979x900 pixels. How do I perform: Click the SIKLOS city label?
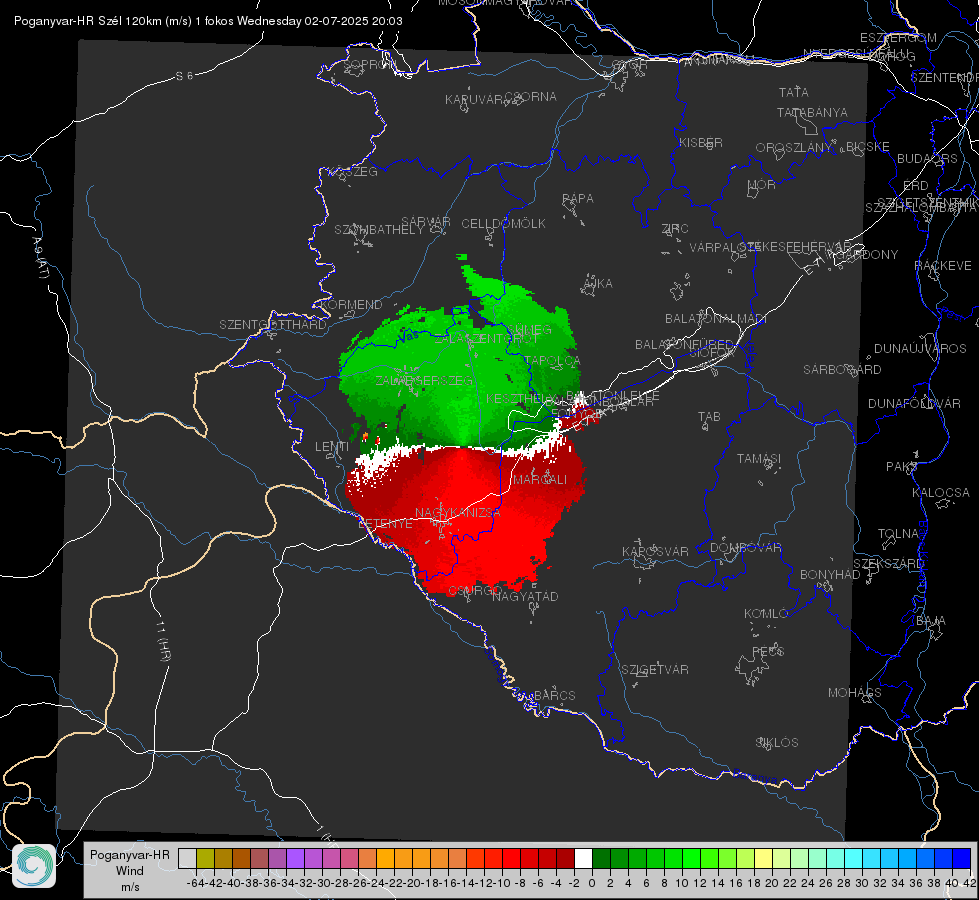777,743
